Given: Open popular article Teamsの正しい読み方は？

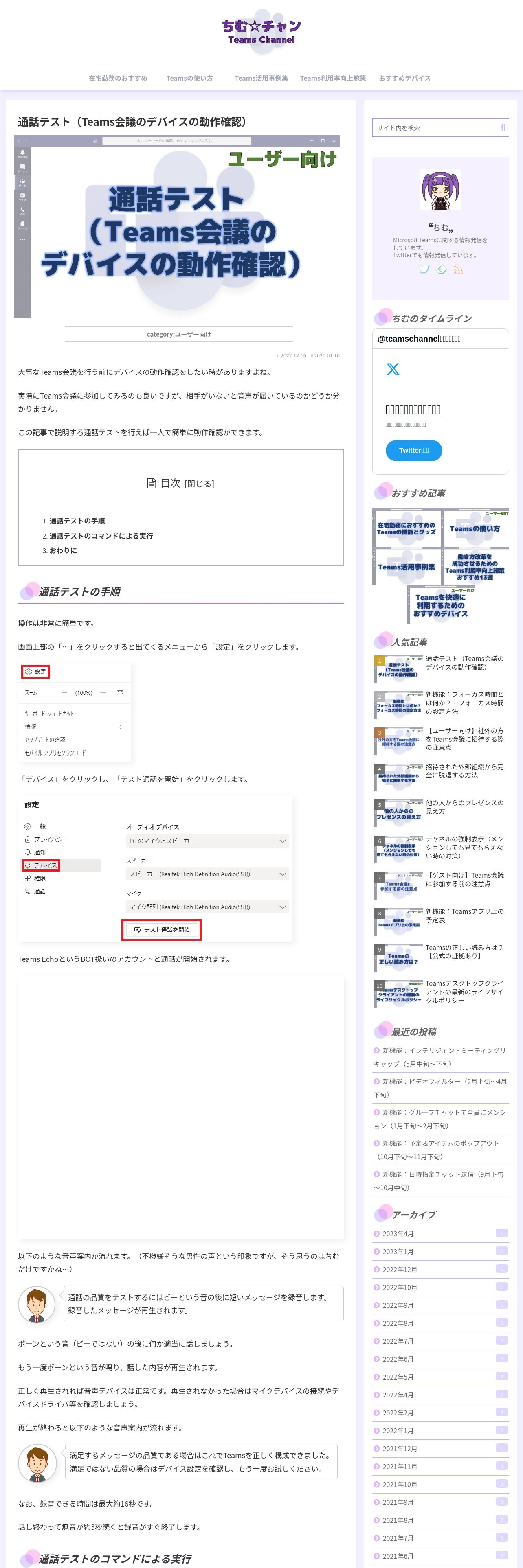Looking at the screenshot, I should tap(441, 957).
